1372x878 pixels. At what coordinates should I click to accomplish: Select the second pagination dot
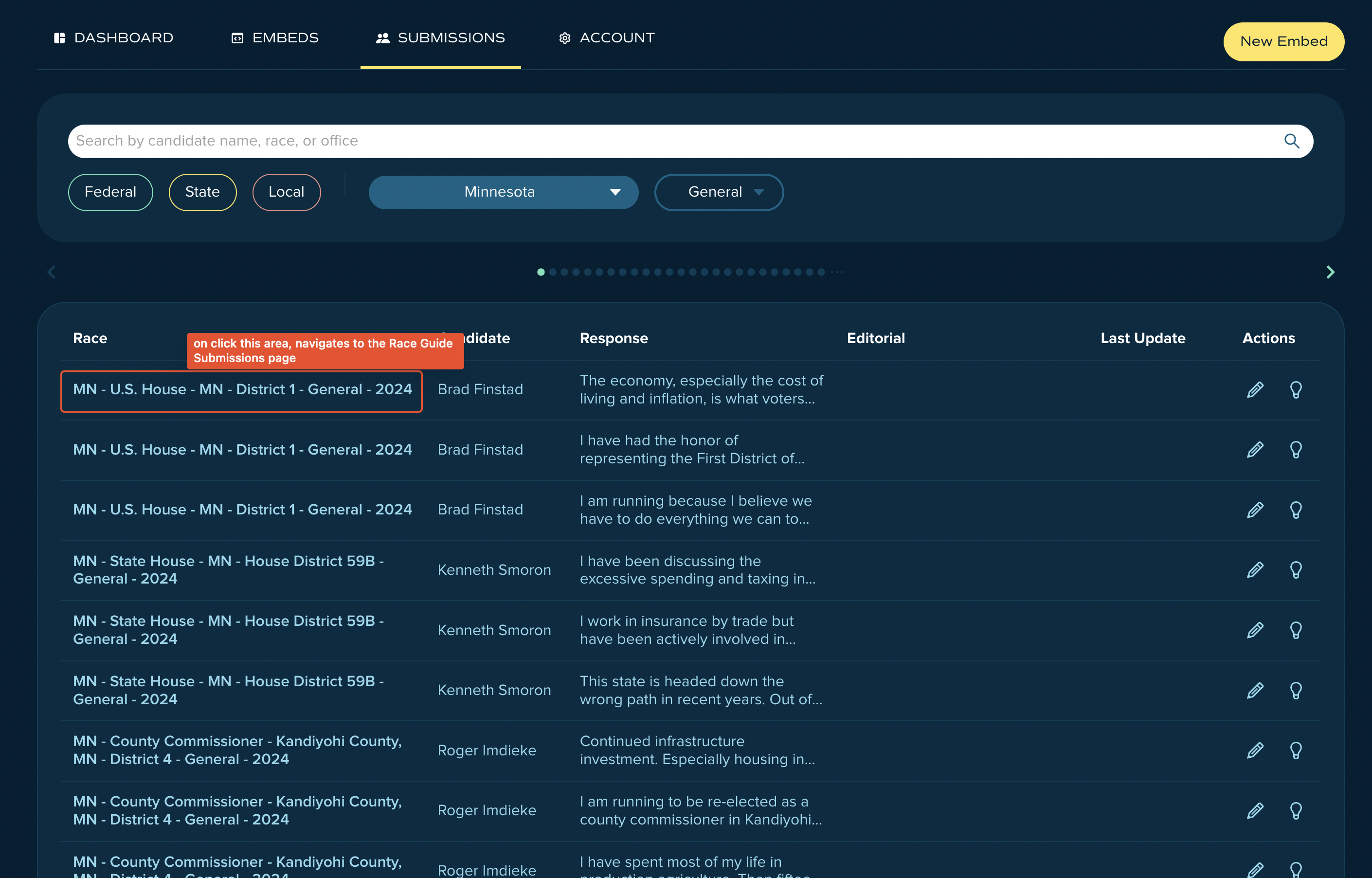pyautogui.click(x=553, y=272)
